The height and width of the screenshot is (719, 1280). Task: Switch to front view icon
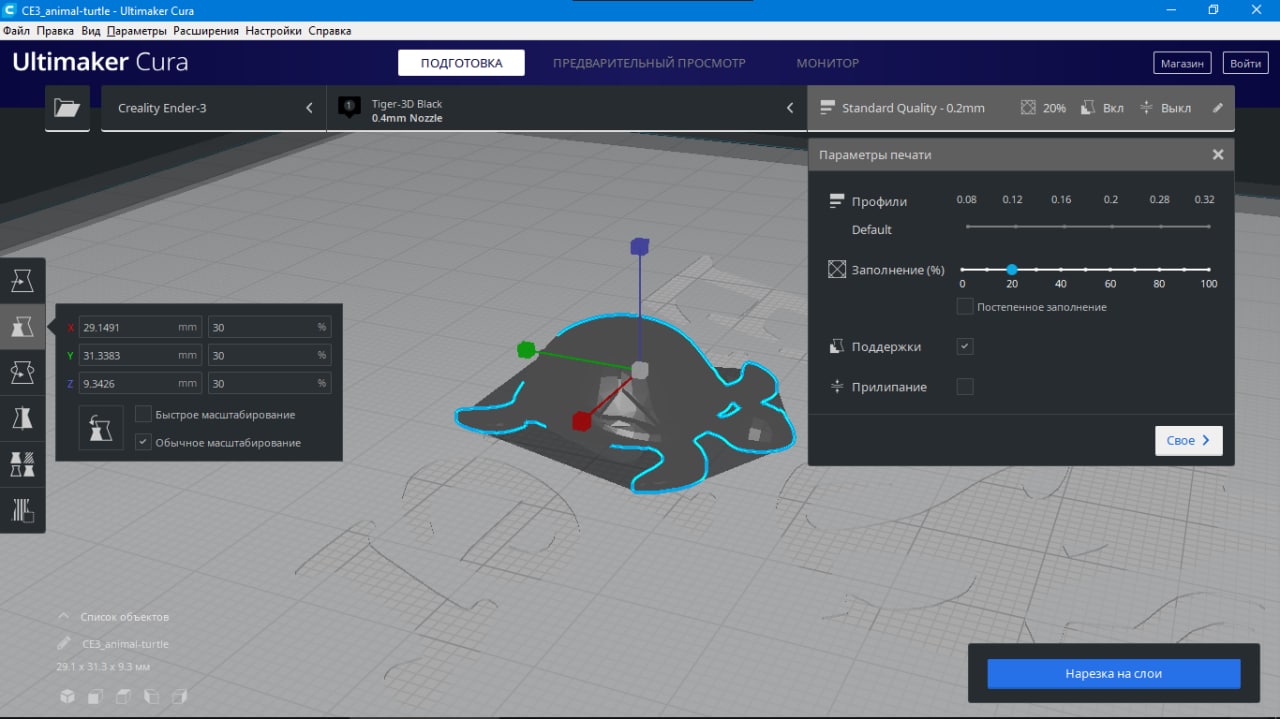[x=95, y=696]
